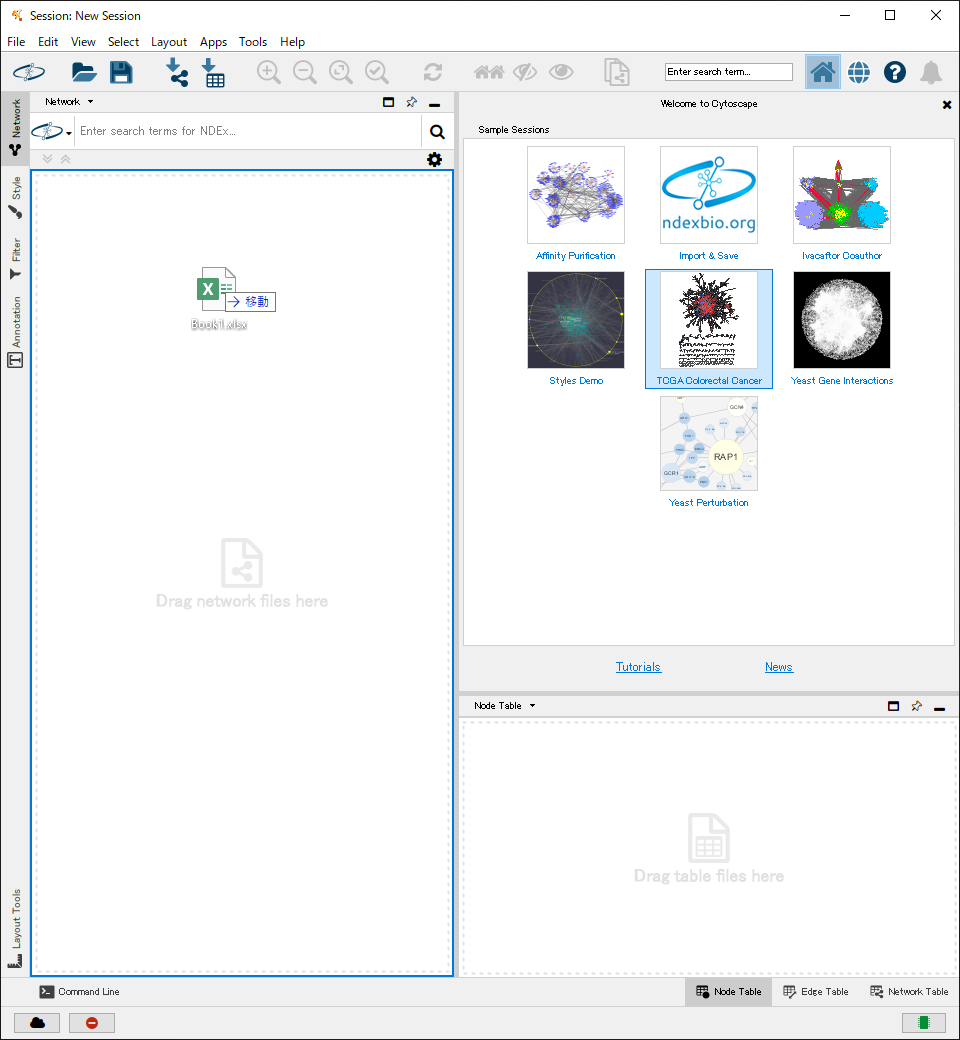
Task: Click Import Table from File icon
Action: tap(213, 72)
